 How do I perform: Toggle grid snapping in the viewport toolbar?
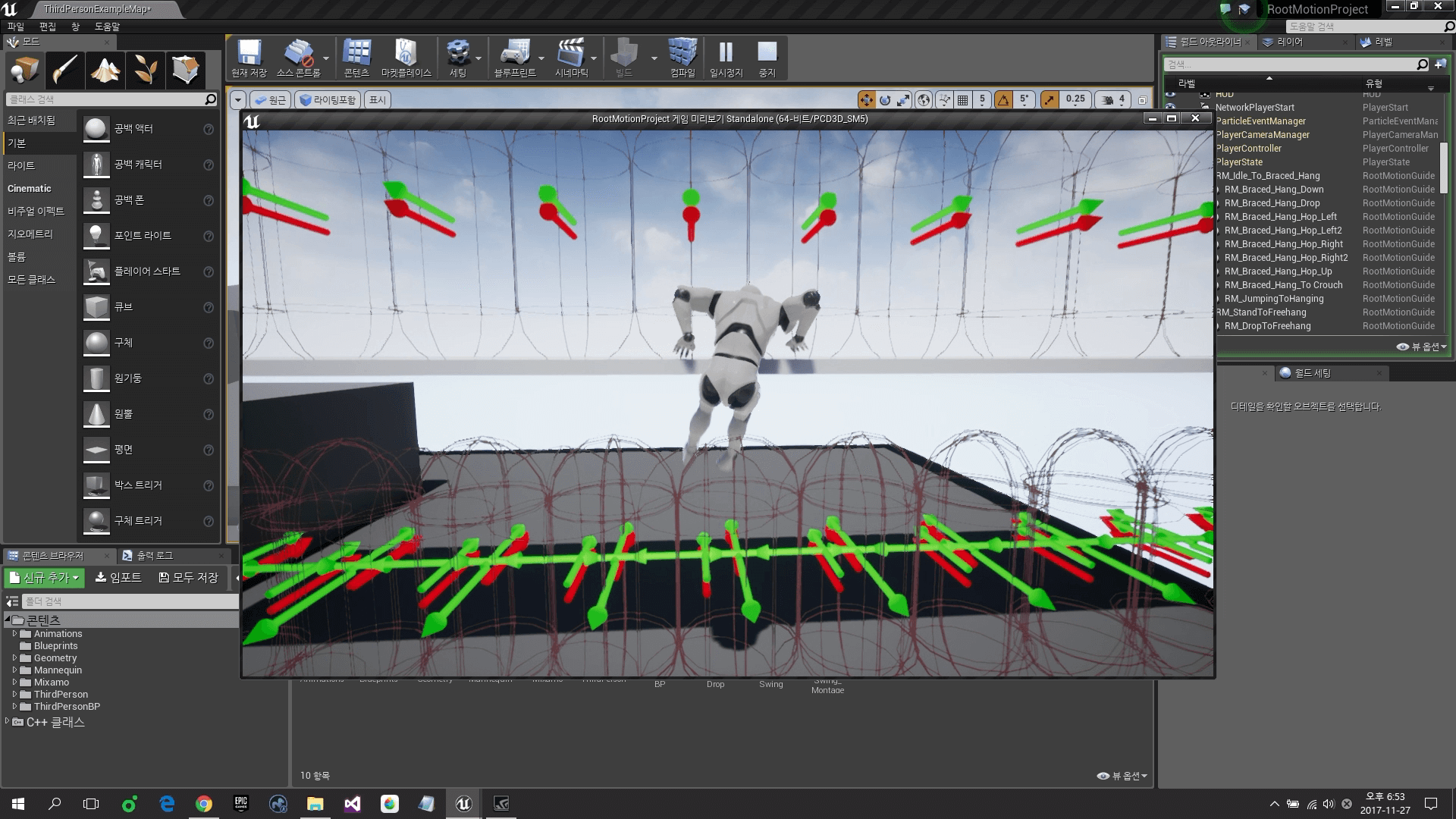pos(962,99)
